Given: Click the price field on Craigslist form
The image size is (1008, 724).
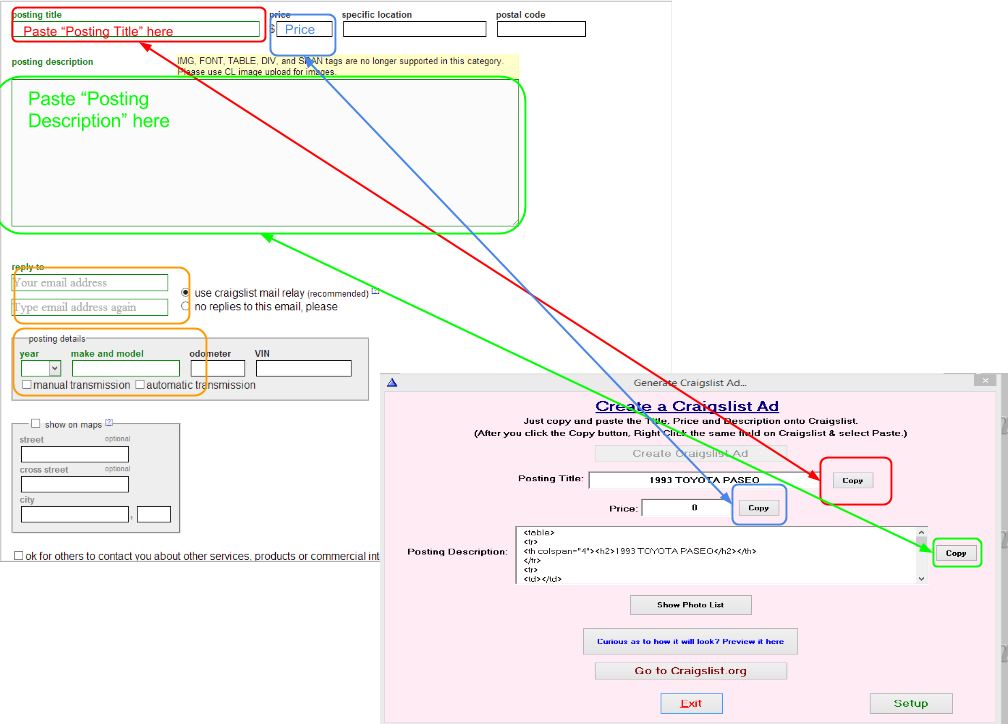Looking at the screenshot, I should (x=304, y=29).
